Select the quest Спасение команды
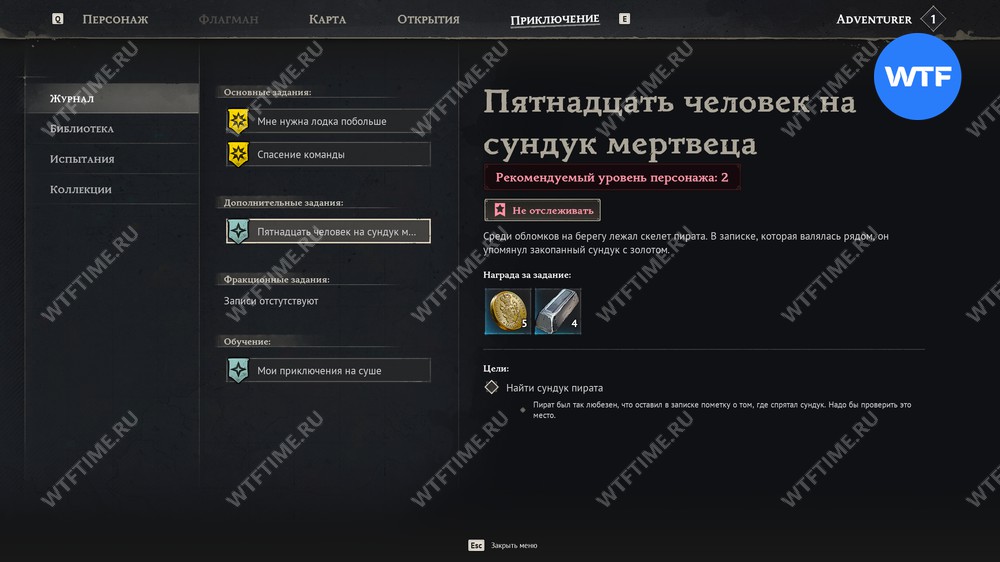 click(x=328, y=154)
